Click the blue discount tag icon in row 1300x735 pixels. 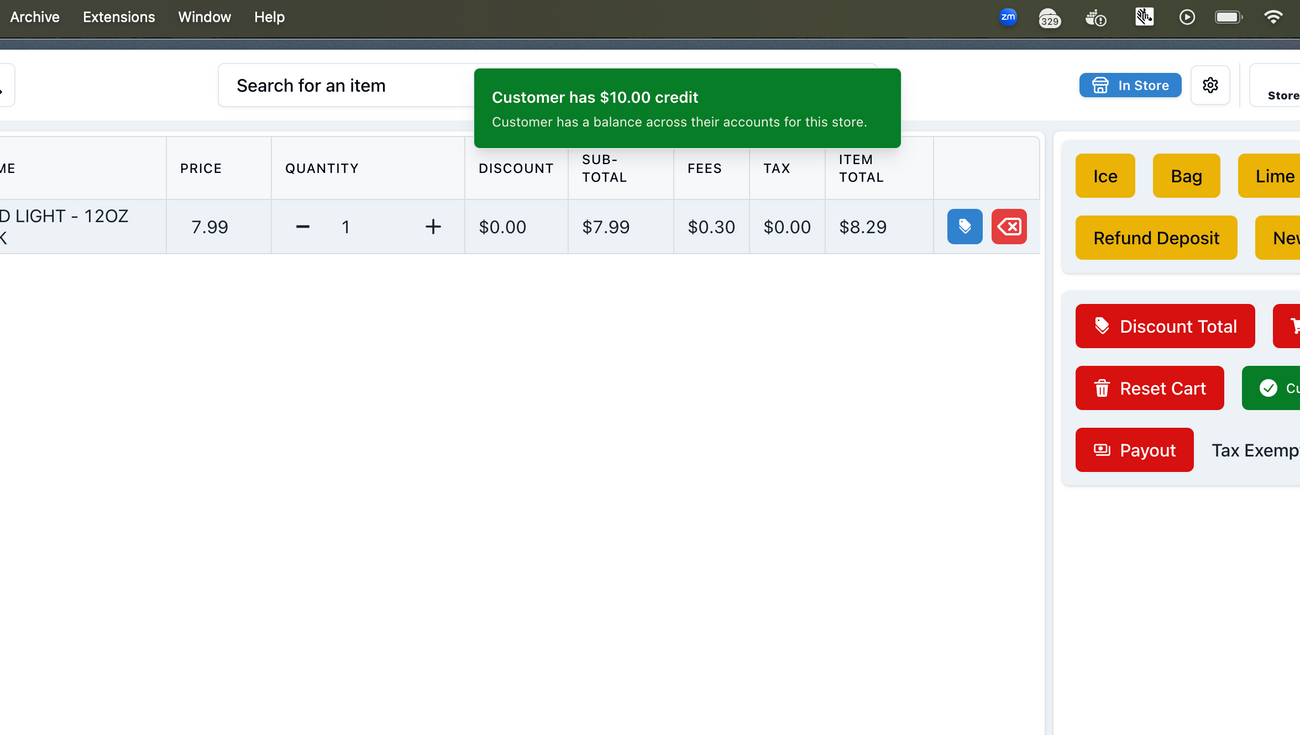pos(964,227)
